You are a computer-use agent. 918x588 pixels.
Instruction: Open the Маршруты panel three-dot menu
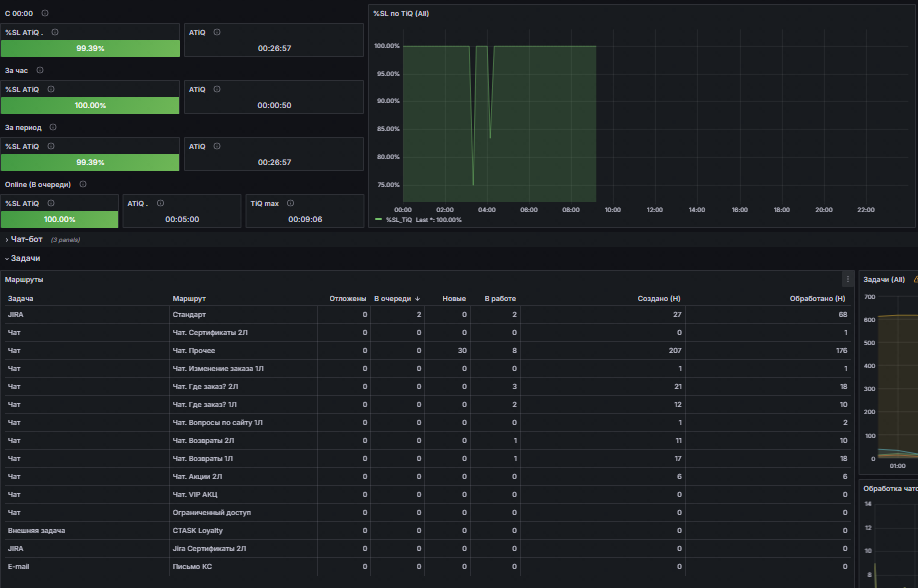click(x=847, y=279)
